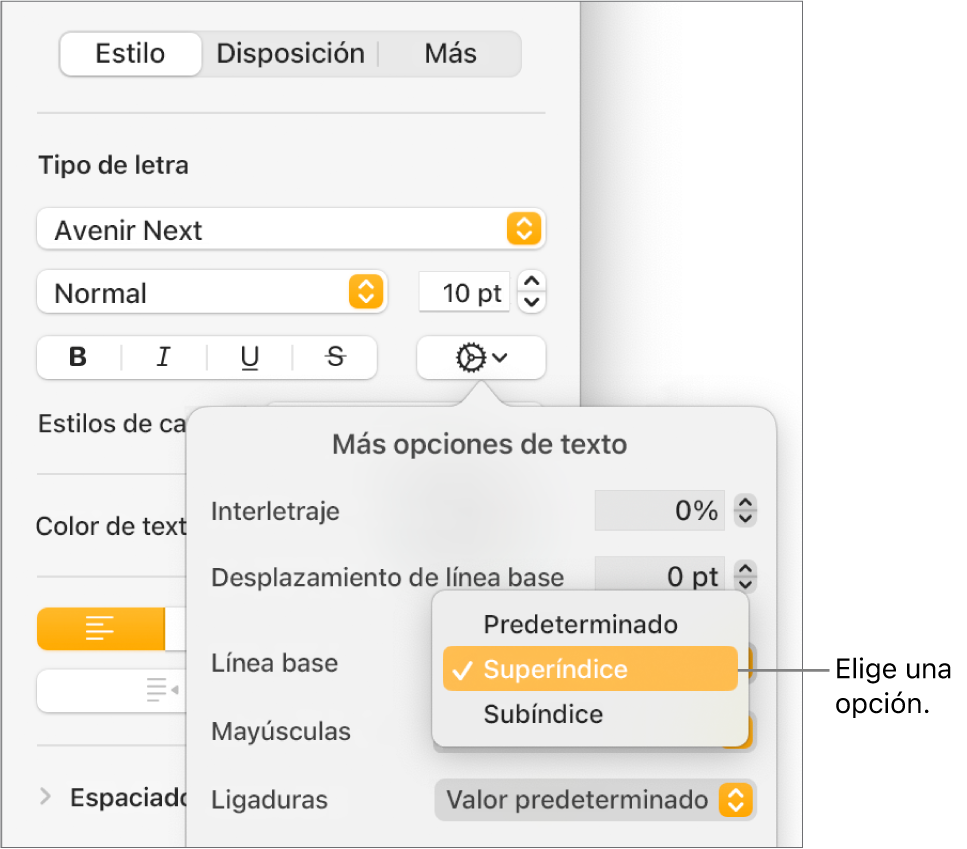This screenshot has height=849, width=967.
Task: Open the Ligaduras Valor predeterminado dropdown
Action: 595,800
